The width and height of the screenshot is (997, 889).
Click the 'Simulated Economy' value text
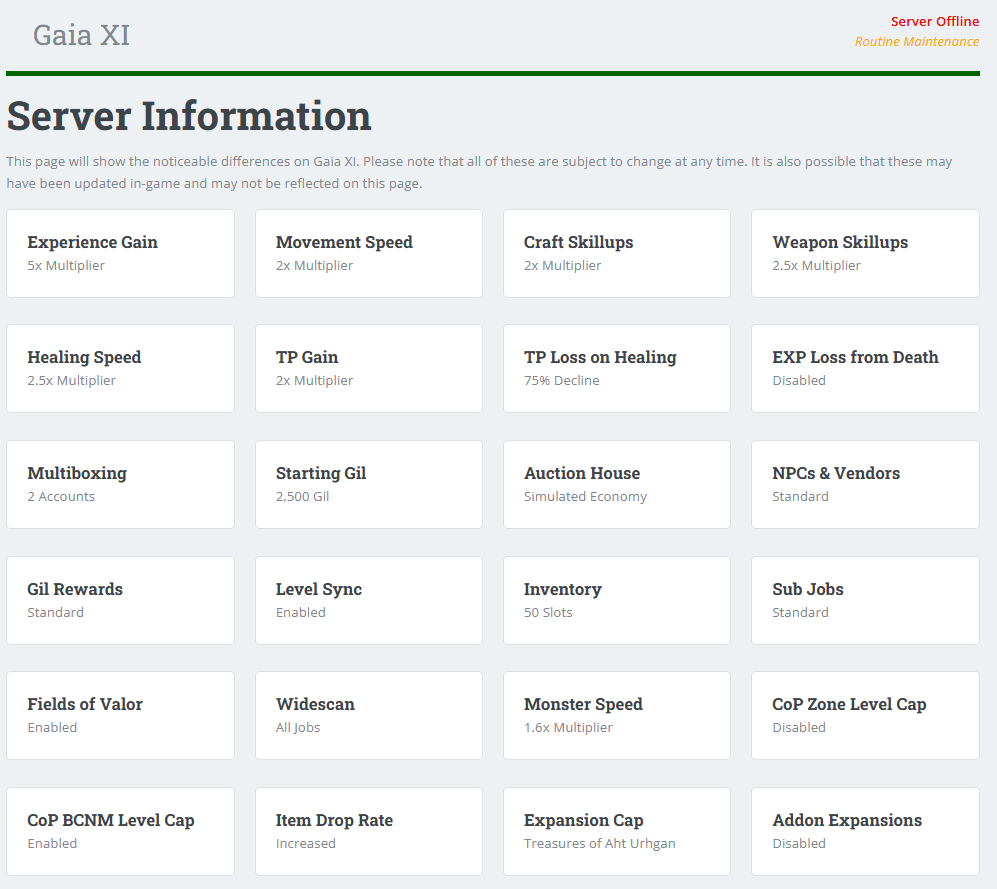pos(585,496)
